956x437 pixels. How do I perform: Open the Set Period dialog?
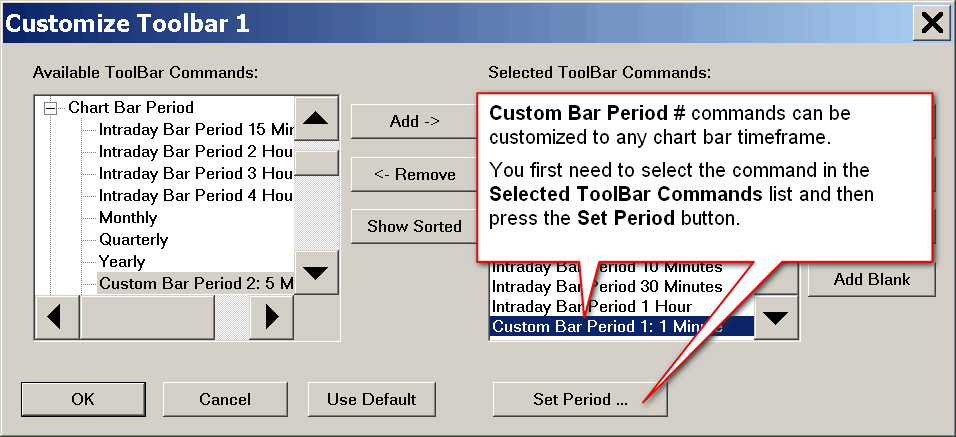coord(580,399)
